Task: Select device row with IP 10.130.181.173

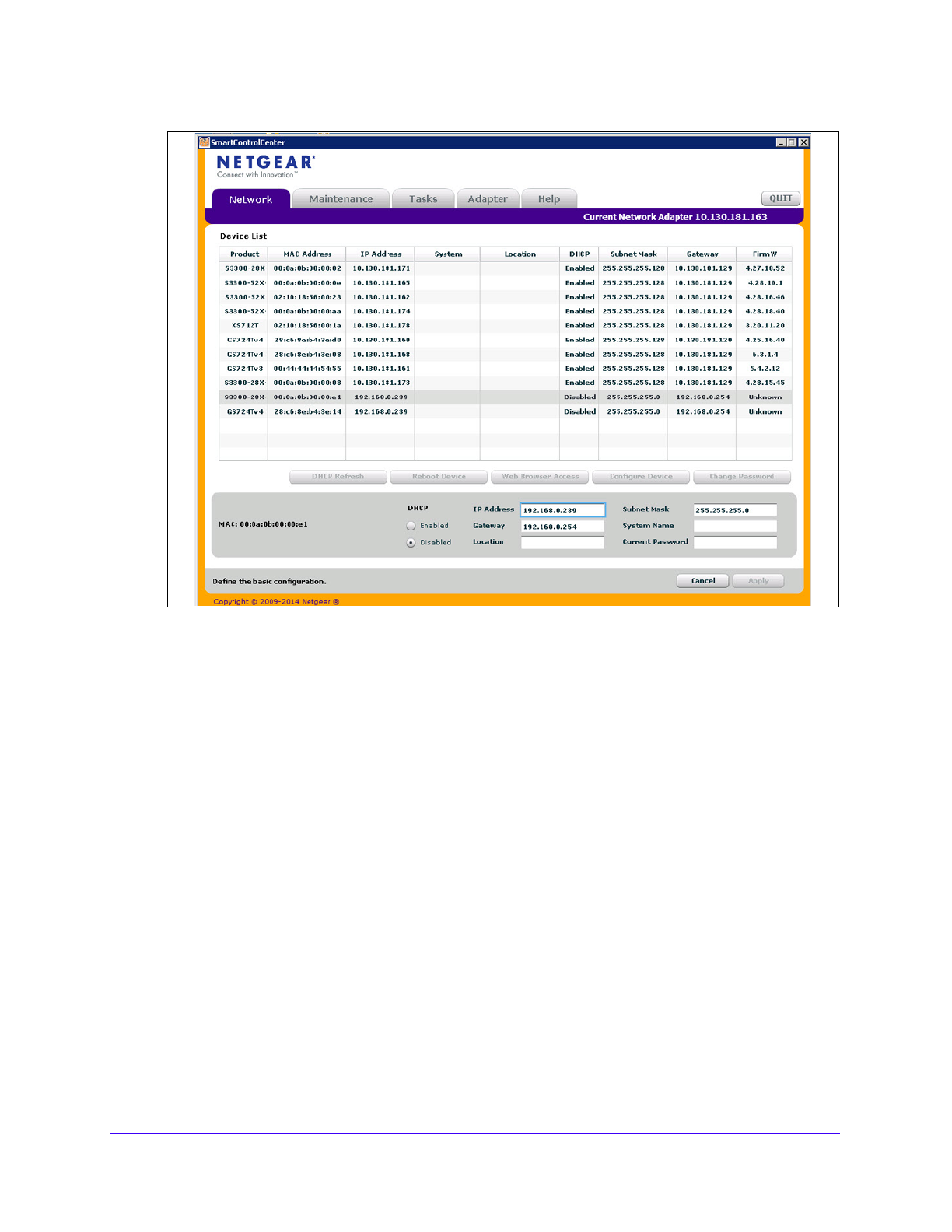Action: (506, 383)
